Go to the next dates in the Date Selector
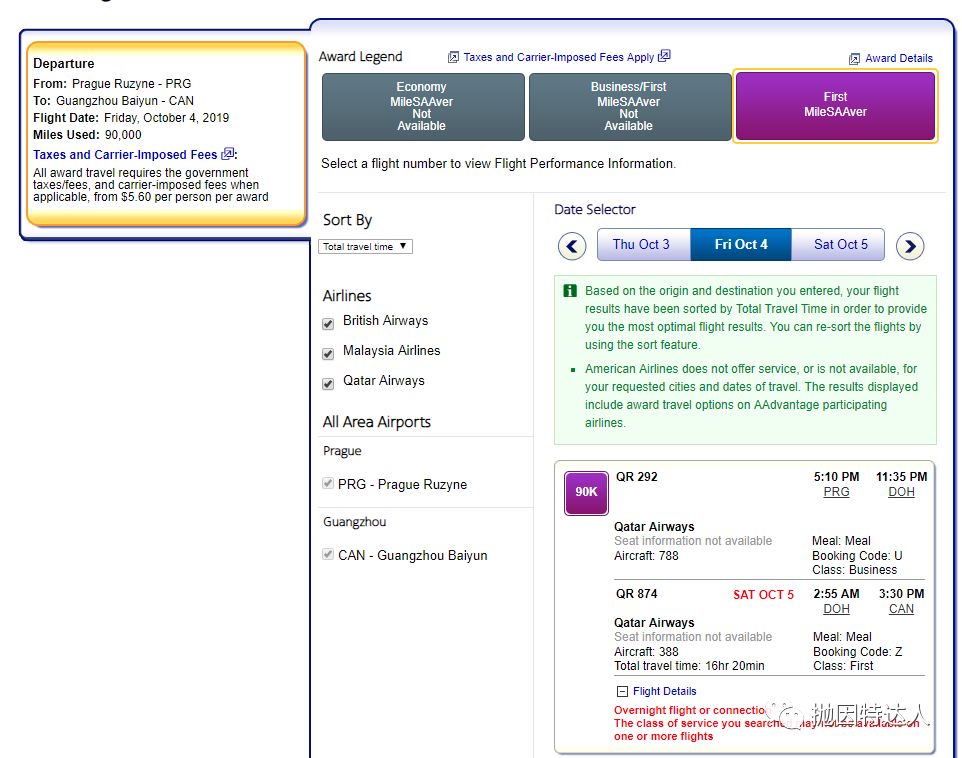Image resolution: width=962 pixels, height=758 pixels. coord(910,246)
